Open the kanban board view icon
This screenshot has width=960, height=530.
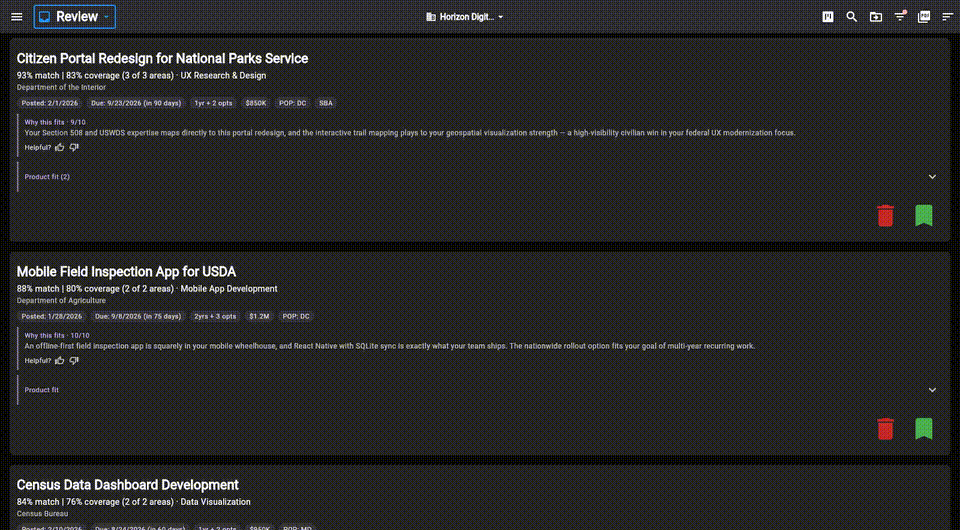pyautogui.click(x=828, y=17)
